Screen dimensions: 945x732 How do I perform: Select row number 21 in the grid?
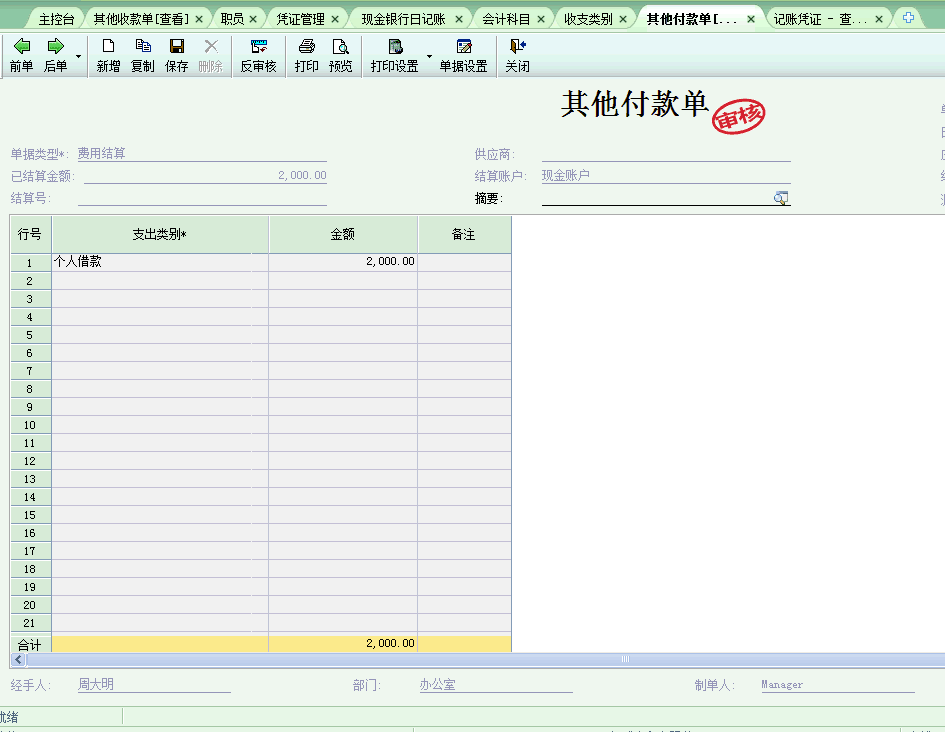pos(30,623)
